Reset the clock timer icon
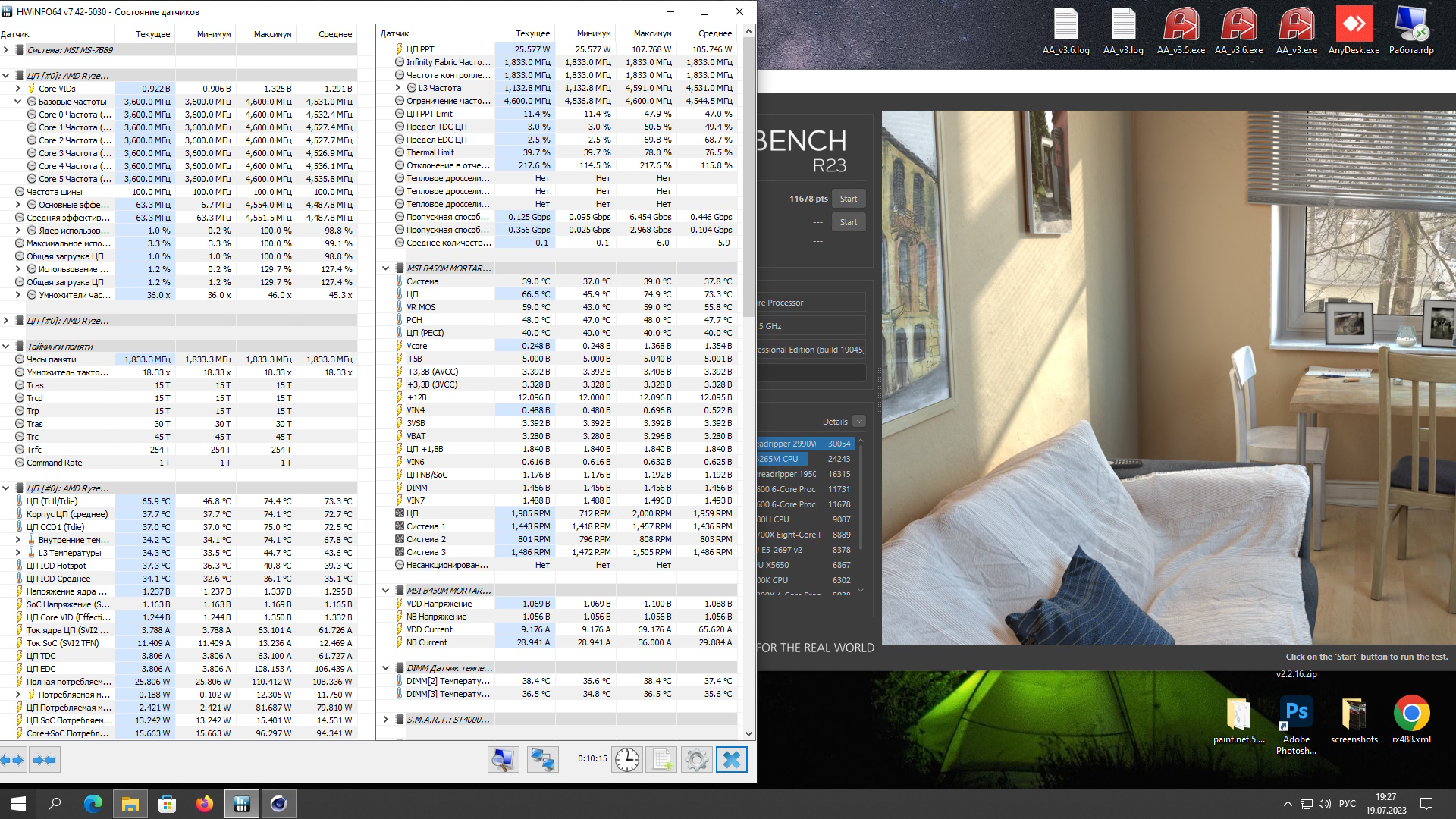The image size is (1456, 819). tap(627, 760)
